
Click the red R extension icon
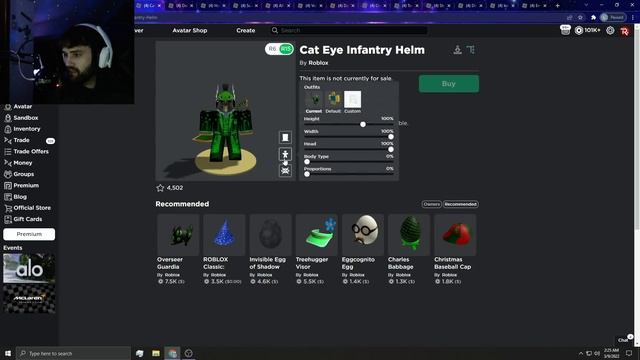pyautogui.click(x=624, y=31)
